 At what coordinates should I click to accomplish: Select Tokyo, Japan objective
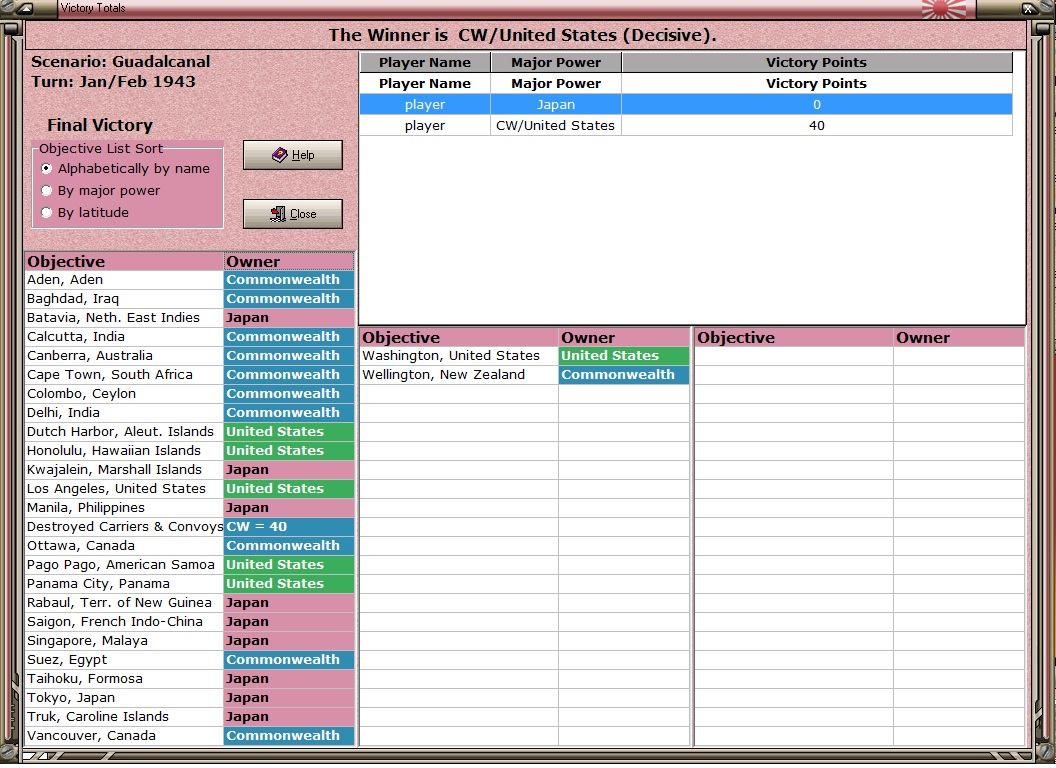pyautogui.click(x=124, y=697)
